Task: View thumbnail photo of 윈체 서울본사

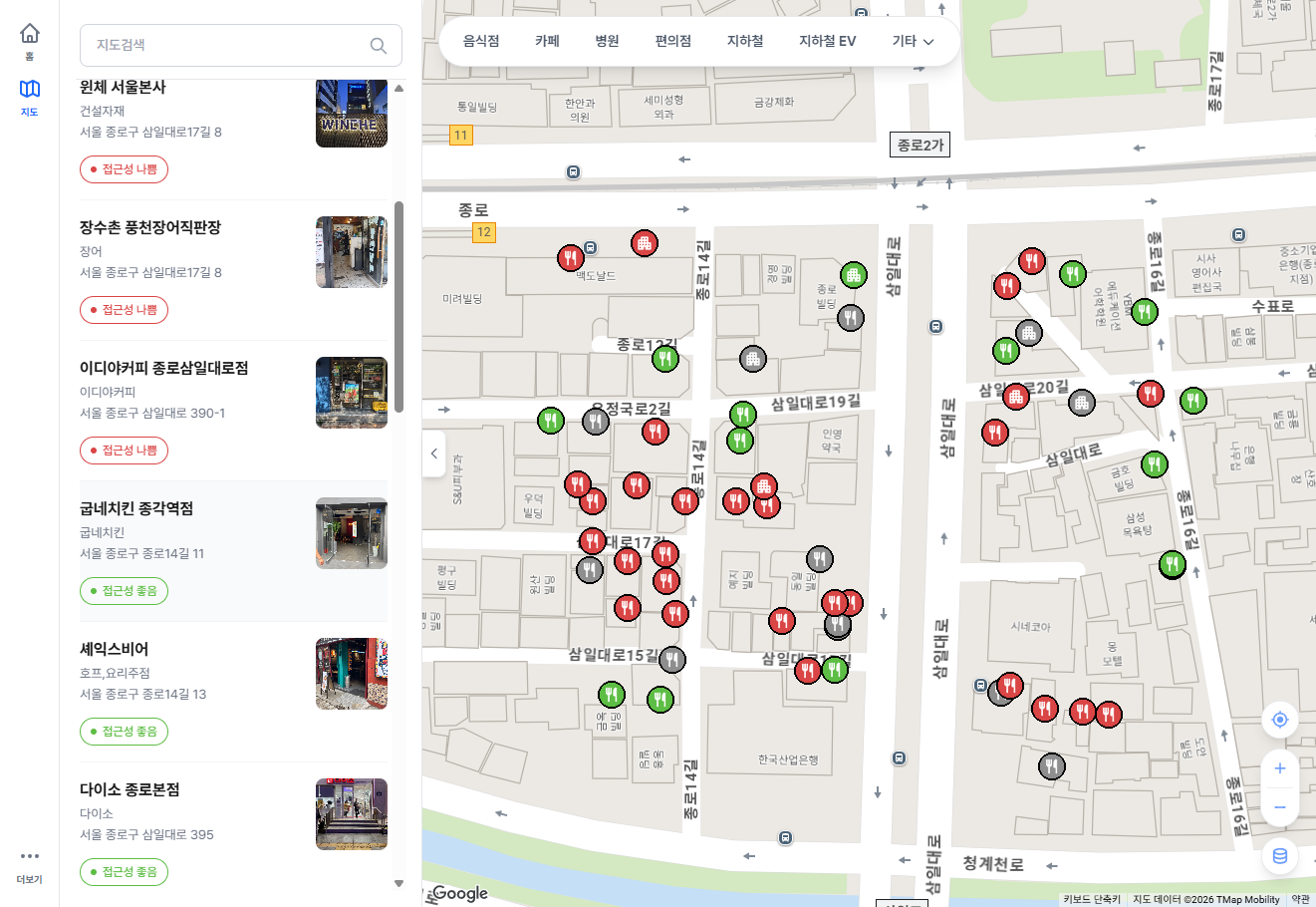Action: 352,114
